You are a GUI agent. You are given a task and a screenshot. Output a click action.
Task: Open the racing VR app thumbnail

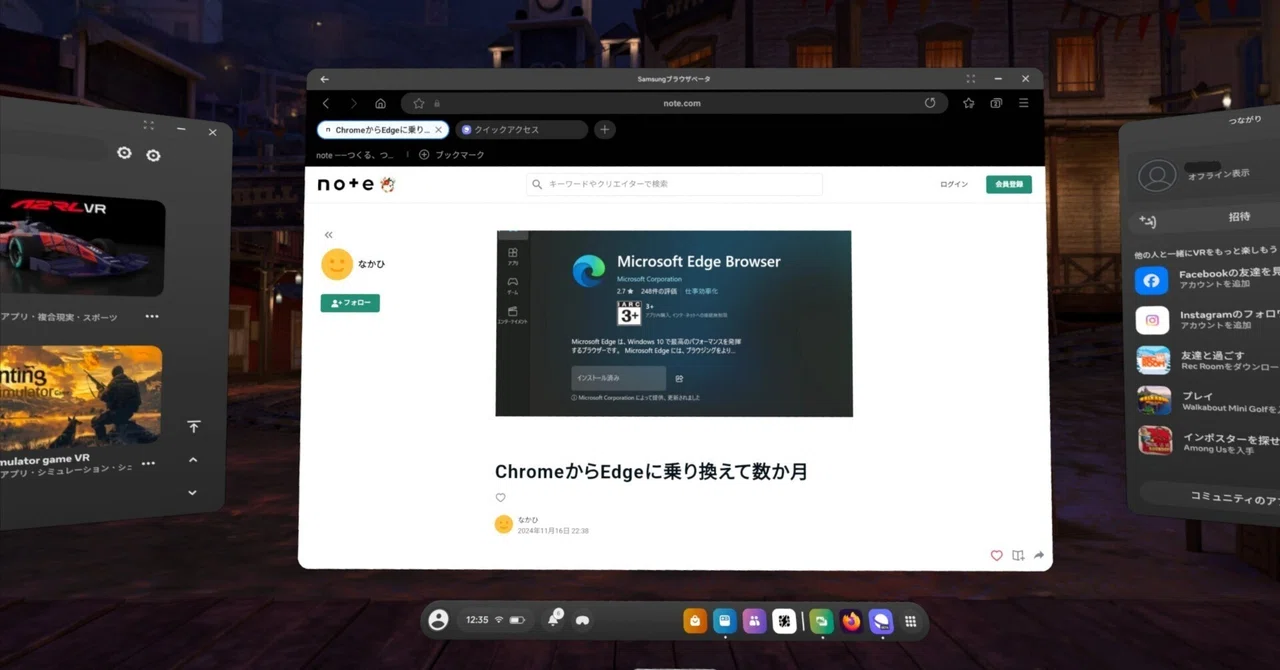[x=82, y=243]
